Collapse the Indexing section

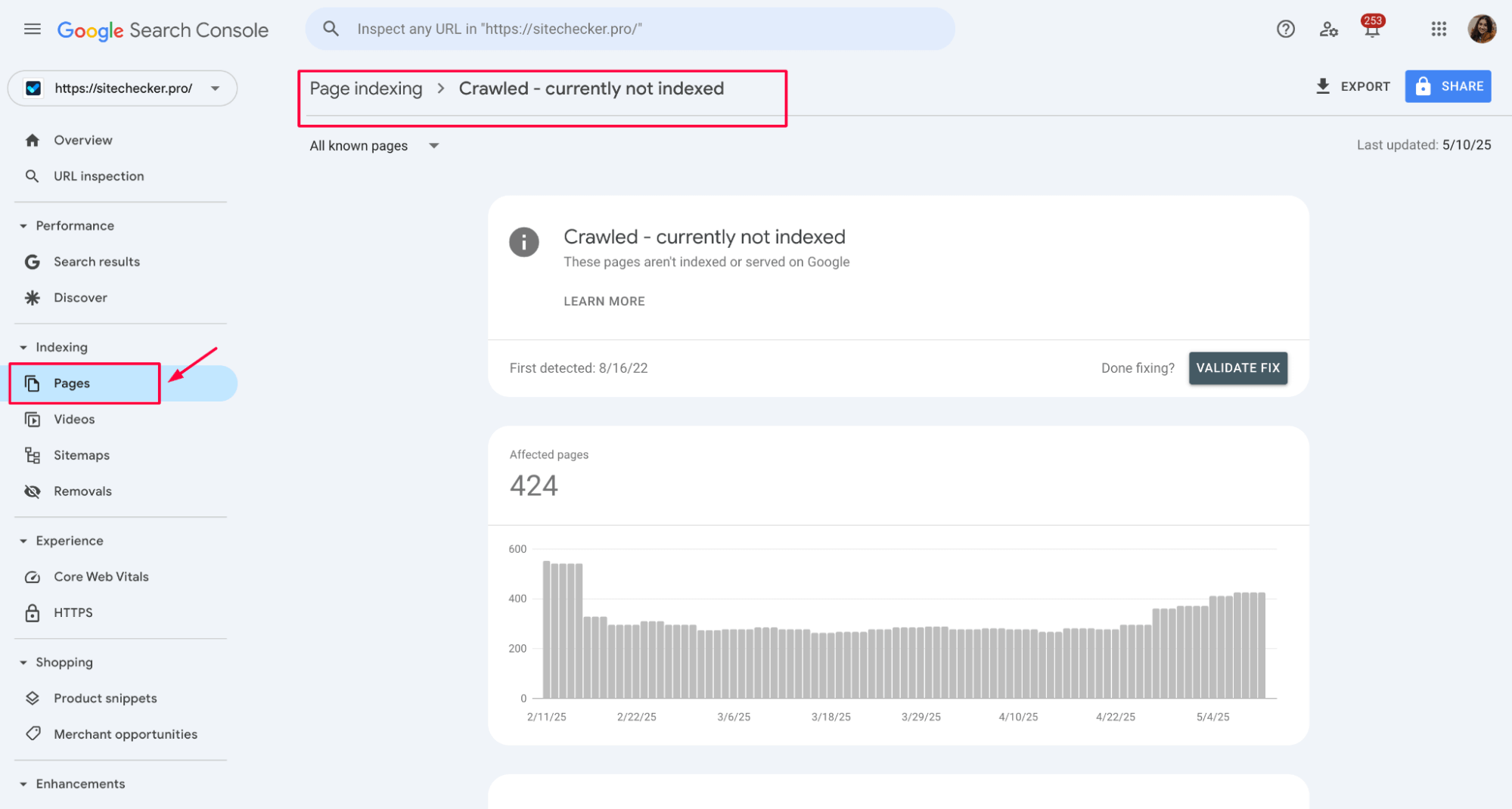click(x=23, y=348)
